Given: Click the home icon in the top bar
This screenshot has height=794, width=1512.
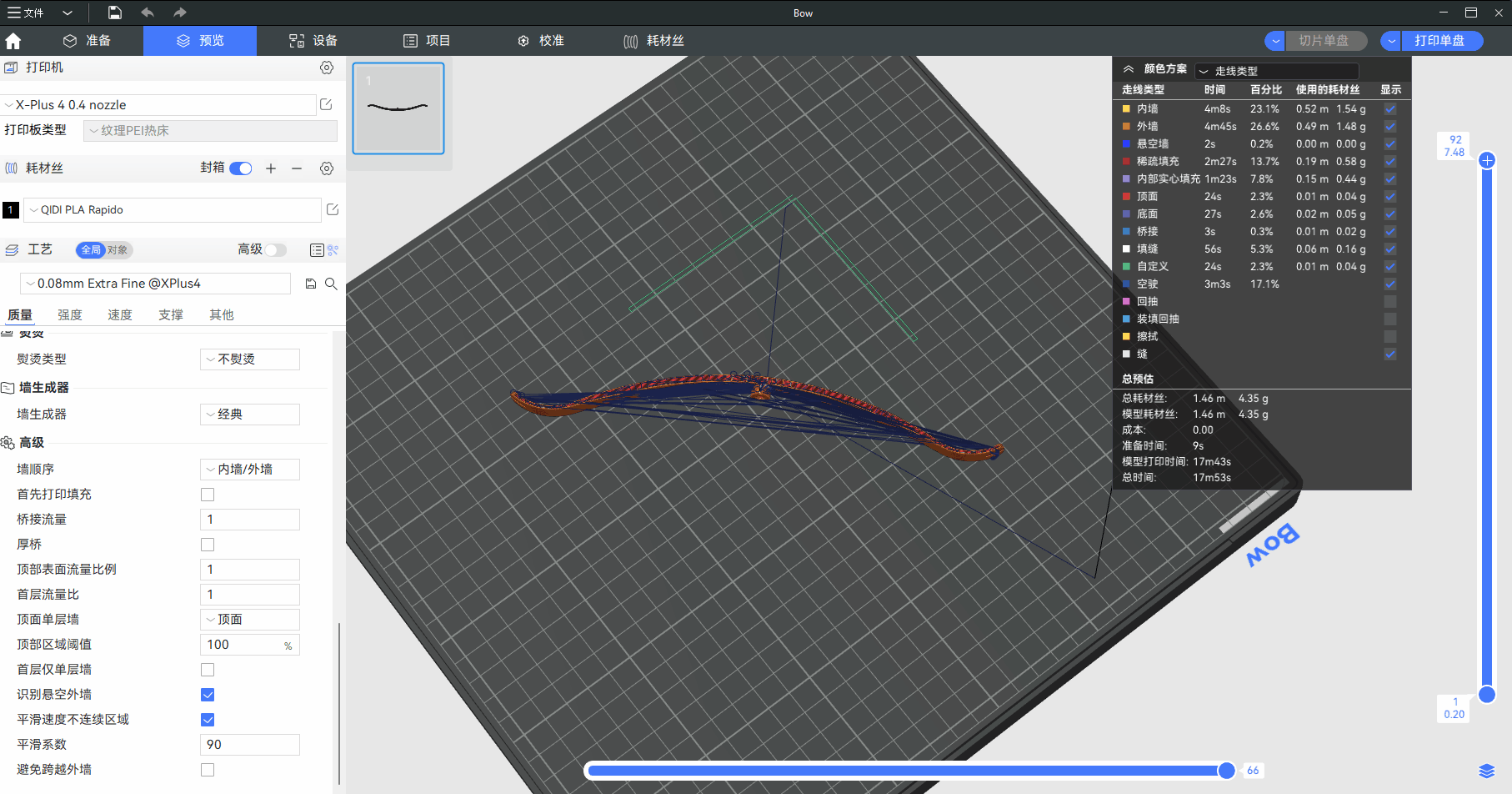Looking at the screenshot, I should [x=13, y=41].
